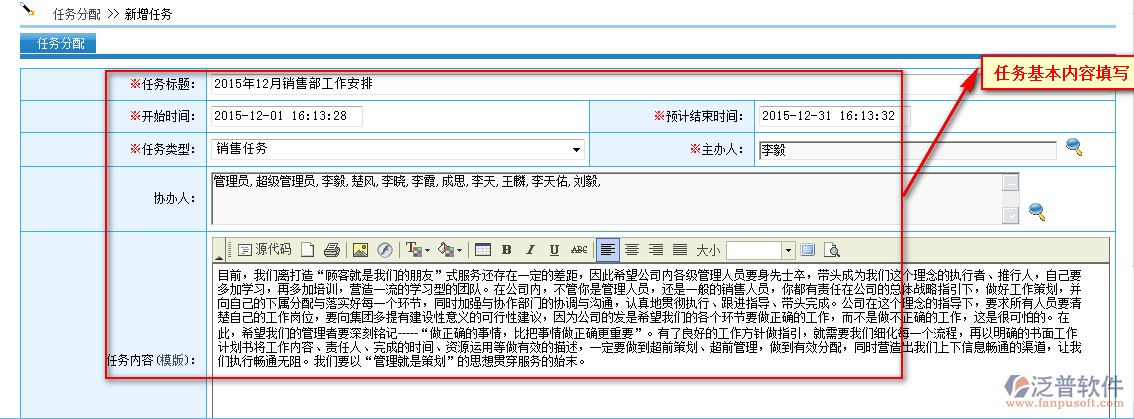Click the print icon in editor toolbar
The width and height of the screenshot is (1134, 419).
coord(332,250)
